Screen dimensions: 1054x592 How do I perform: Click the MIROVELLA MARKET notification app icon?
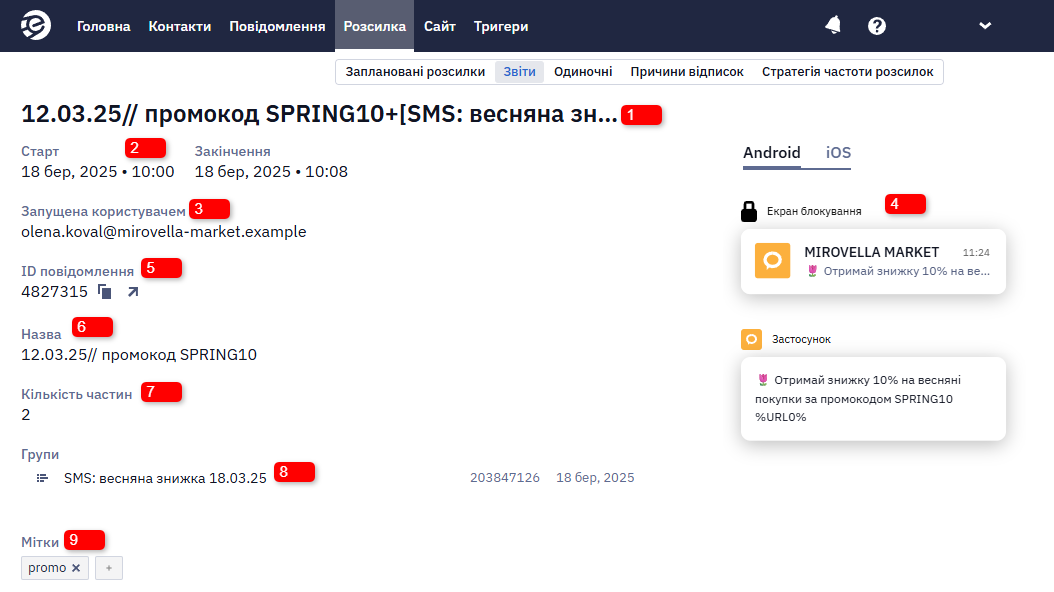point(772,261)
